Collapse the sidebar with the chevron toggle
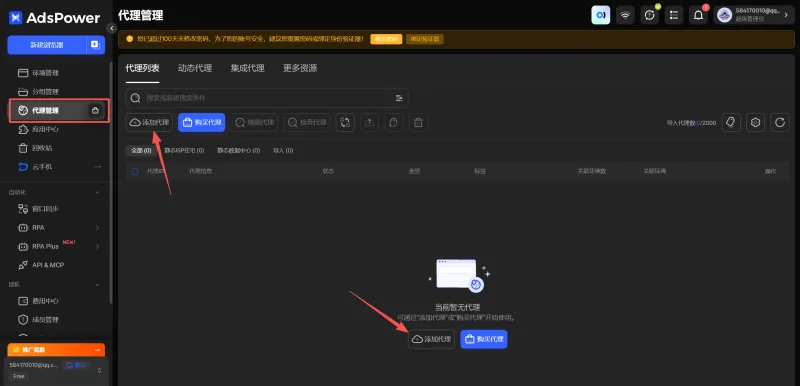The image size is (800, 386). point(112,28)
